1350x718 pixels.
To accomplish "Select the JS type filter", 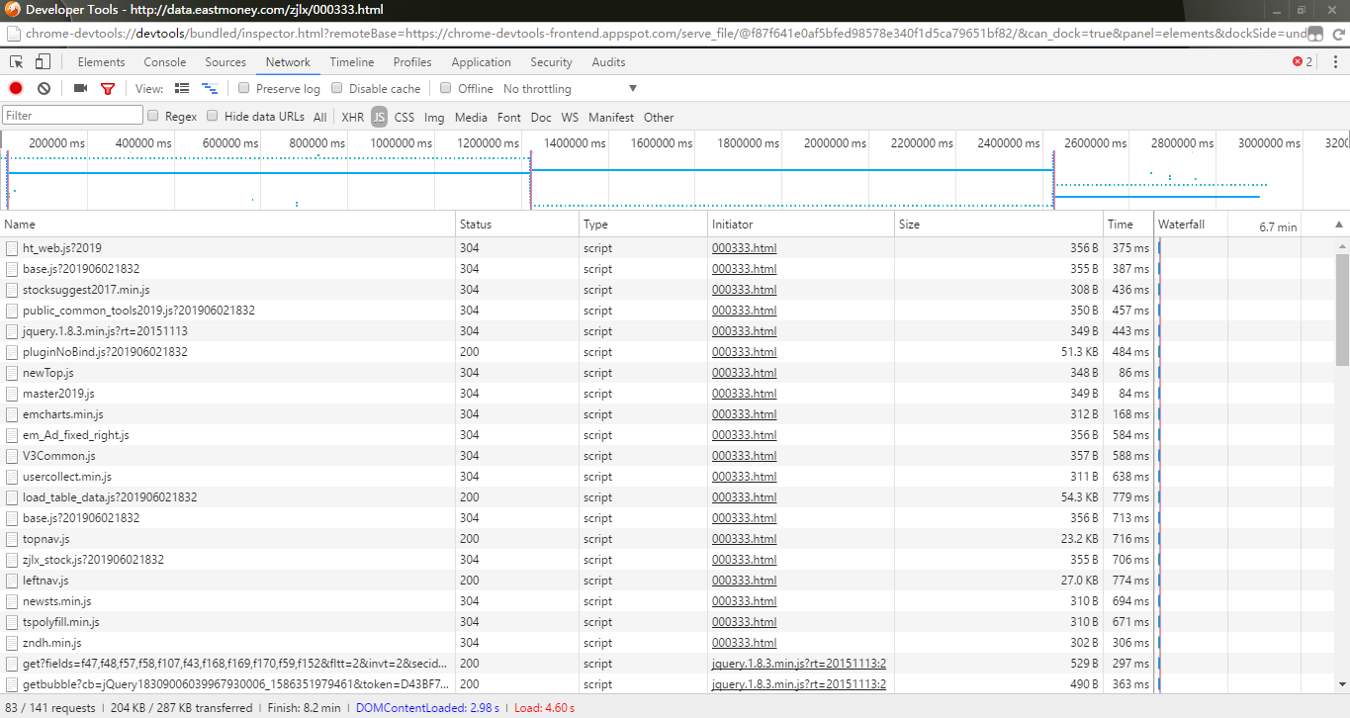I will pyautogui.click(x=378, y=117).
